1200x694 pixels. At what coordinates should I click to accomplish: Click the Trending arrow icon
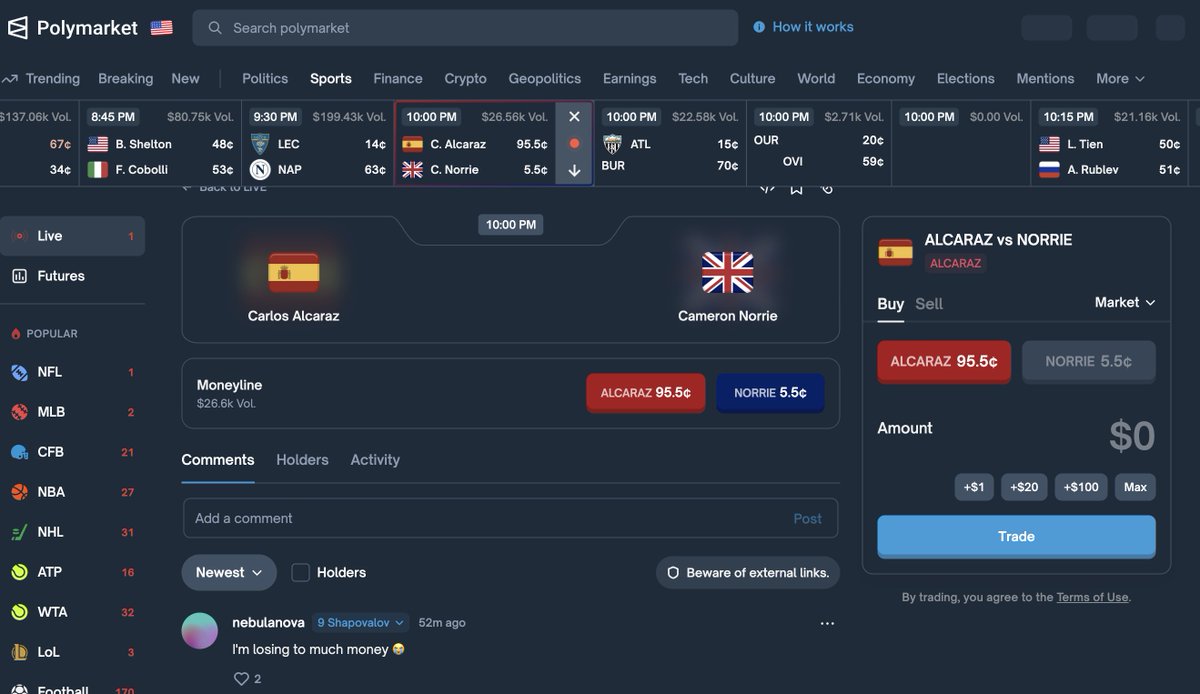click(10, 78)
